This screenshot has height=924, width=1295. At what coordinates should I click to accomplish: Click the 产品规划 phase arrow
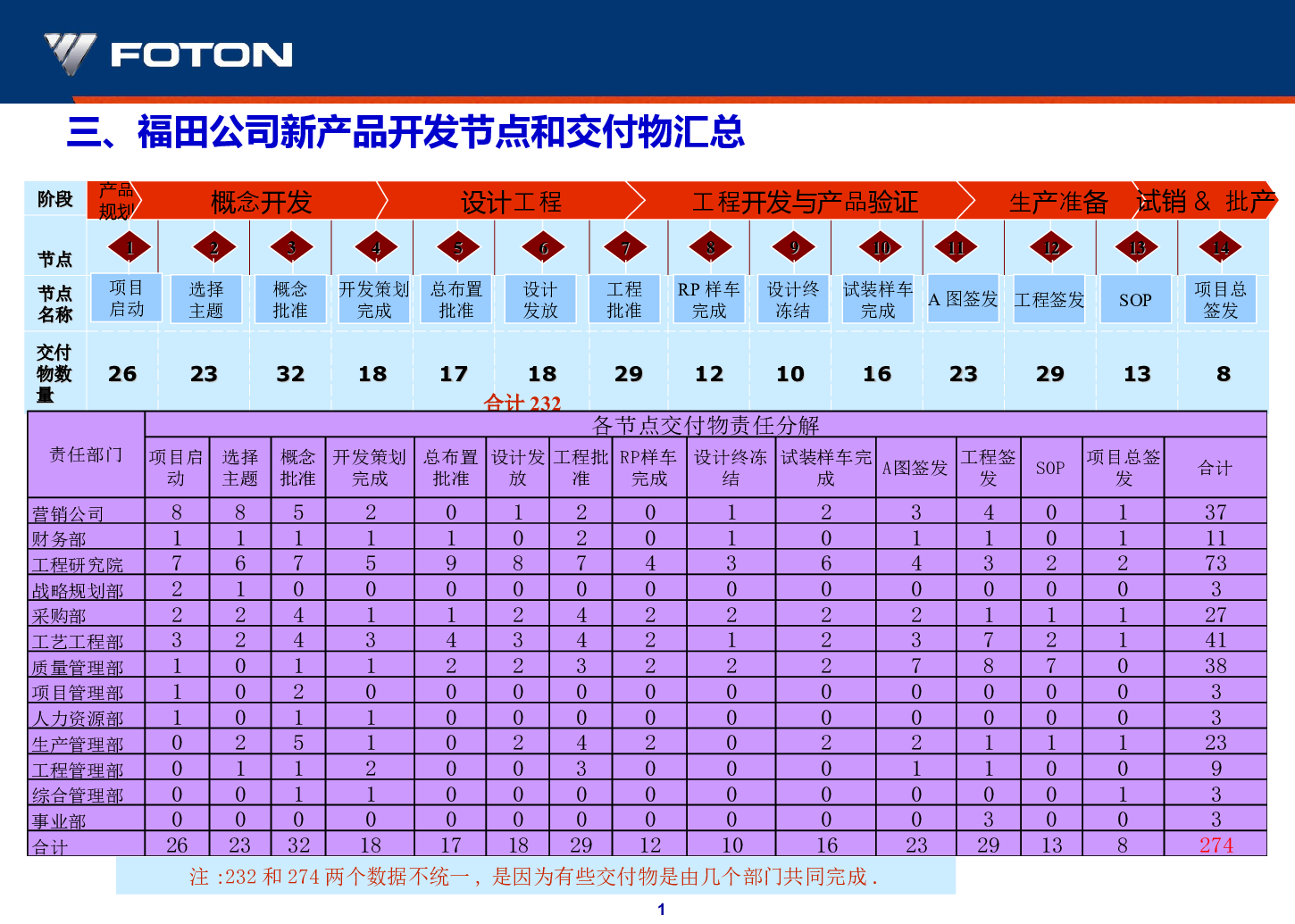[116, 201]
